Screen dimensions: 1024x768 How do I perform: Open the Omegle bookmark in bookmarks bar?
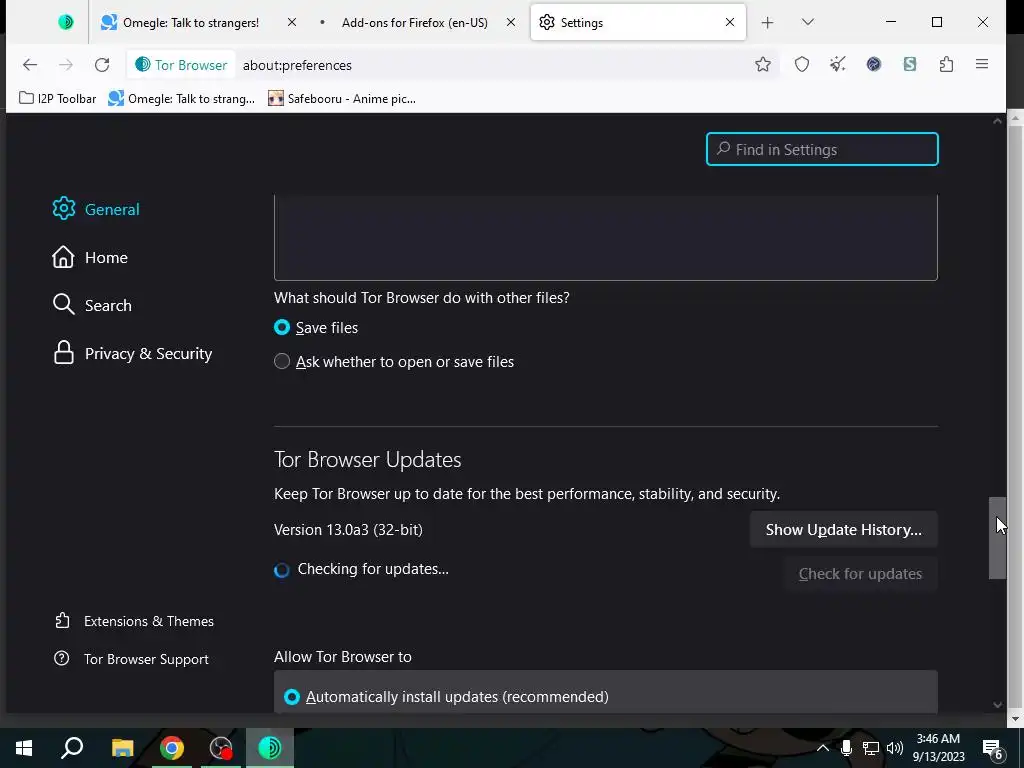[182, 99]
